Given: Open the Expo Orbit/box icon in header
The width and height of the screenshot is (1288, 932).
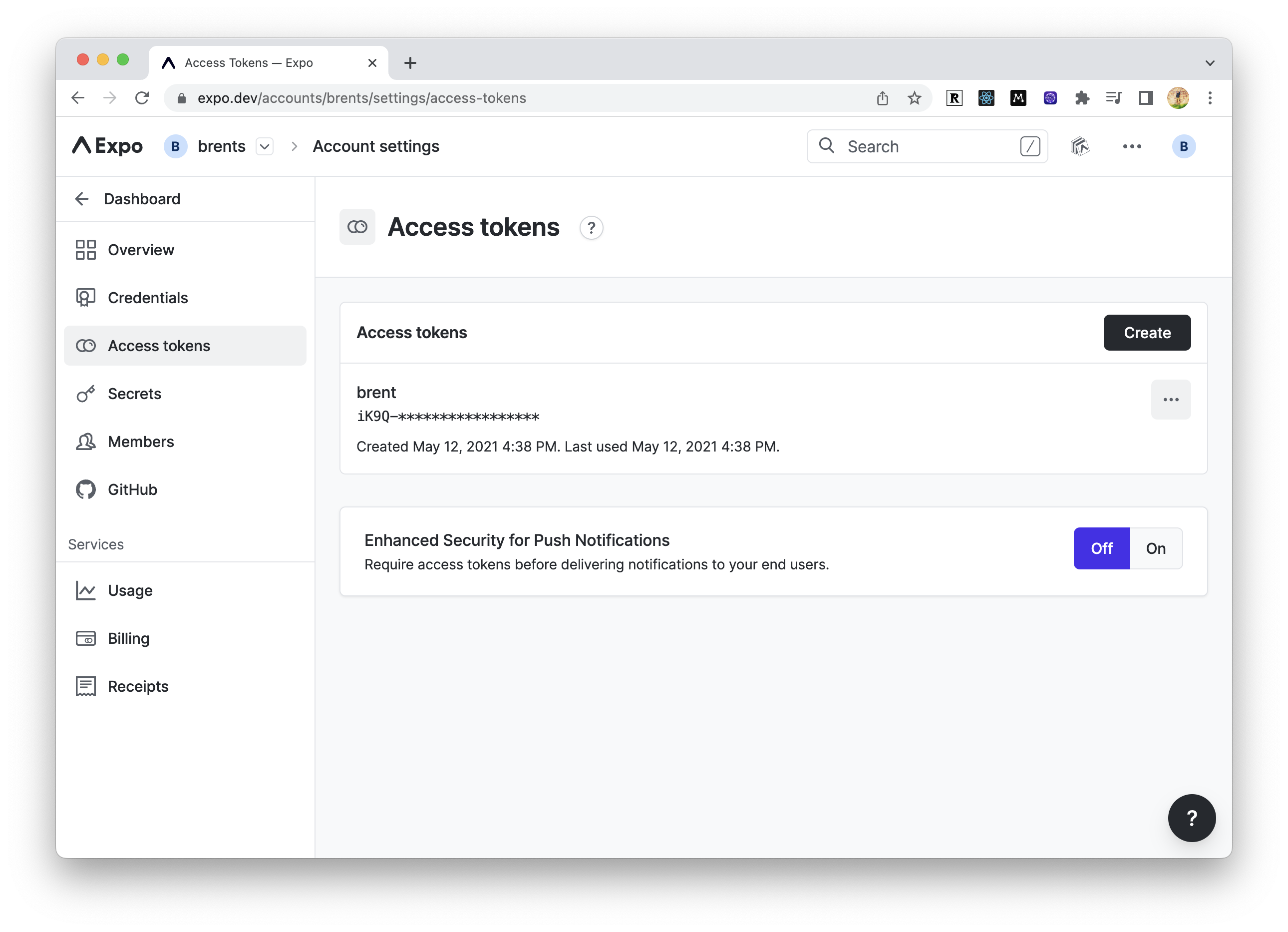Looking at the screenshot, I should click(x=1080, y=146).
